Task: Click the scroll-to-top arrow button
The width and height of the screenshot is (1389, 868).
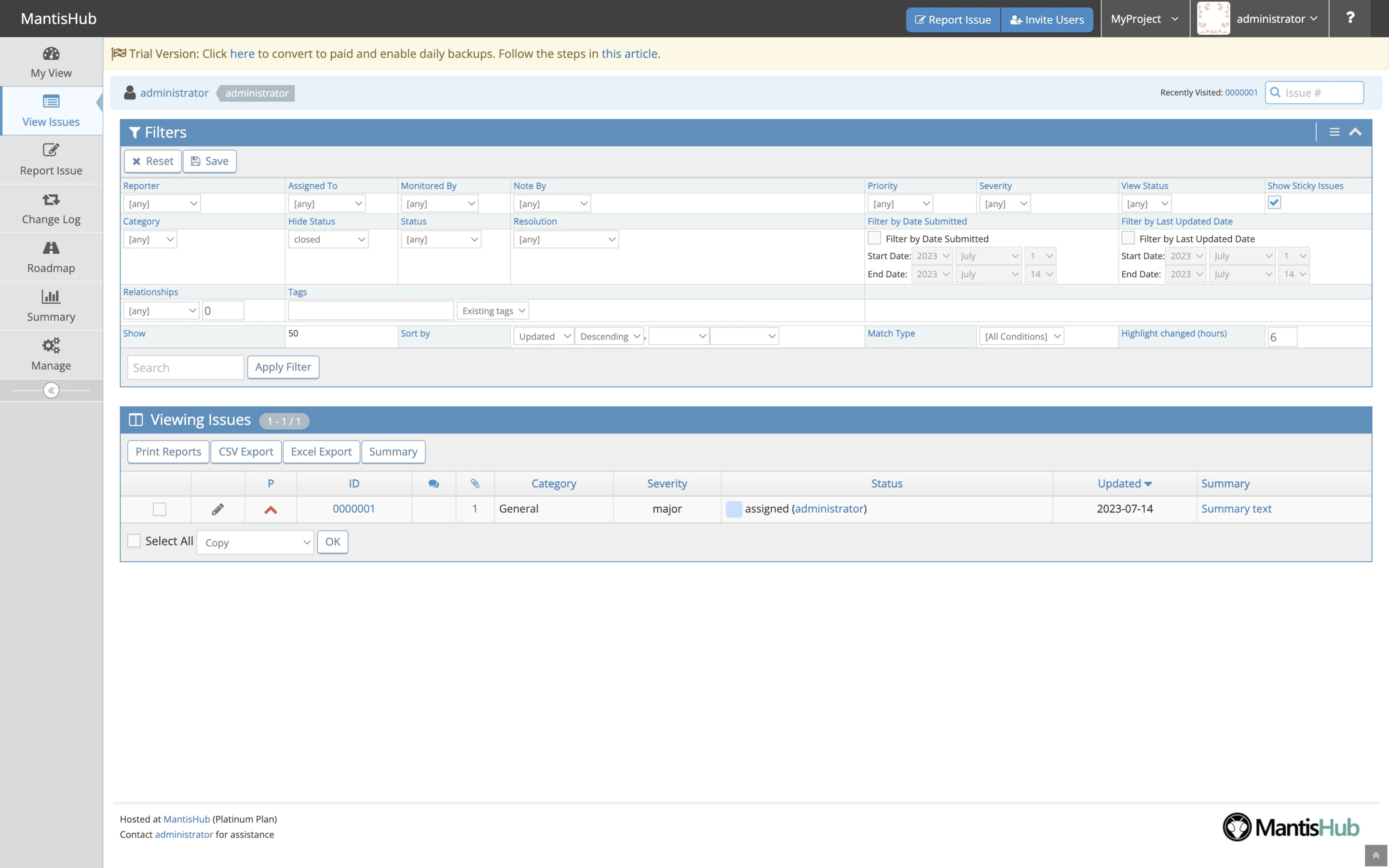Action: (1376, 855)
